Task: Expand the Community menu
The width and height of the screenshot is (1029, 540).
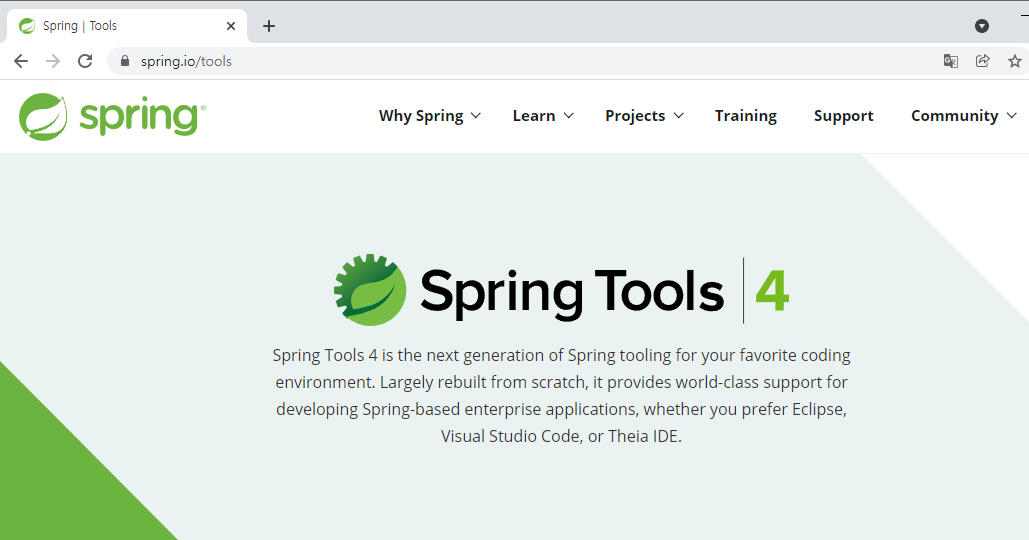Action: pyautogui.click(x=963, y=116)
